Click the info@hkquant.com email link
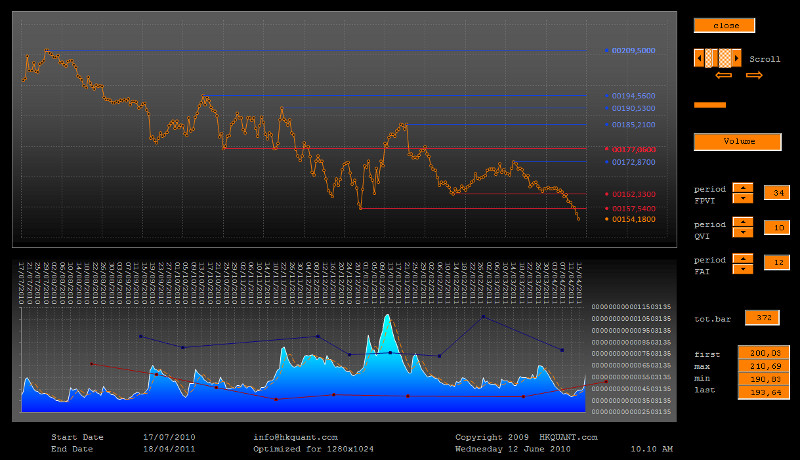The image size is (800, 460). pyautogui.click(x=296, y=437)
